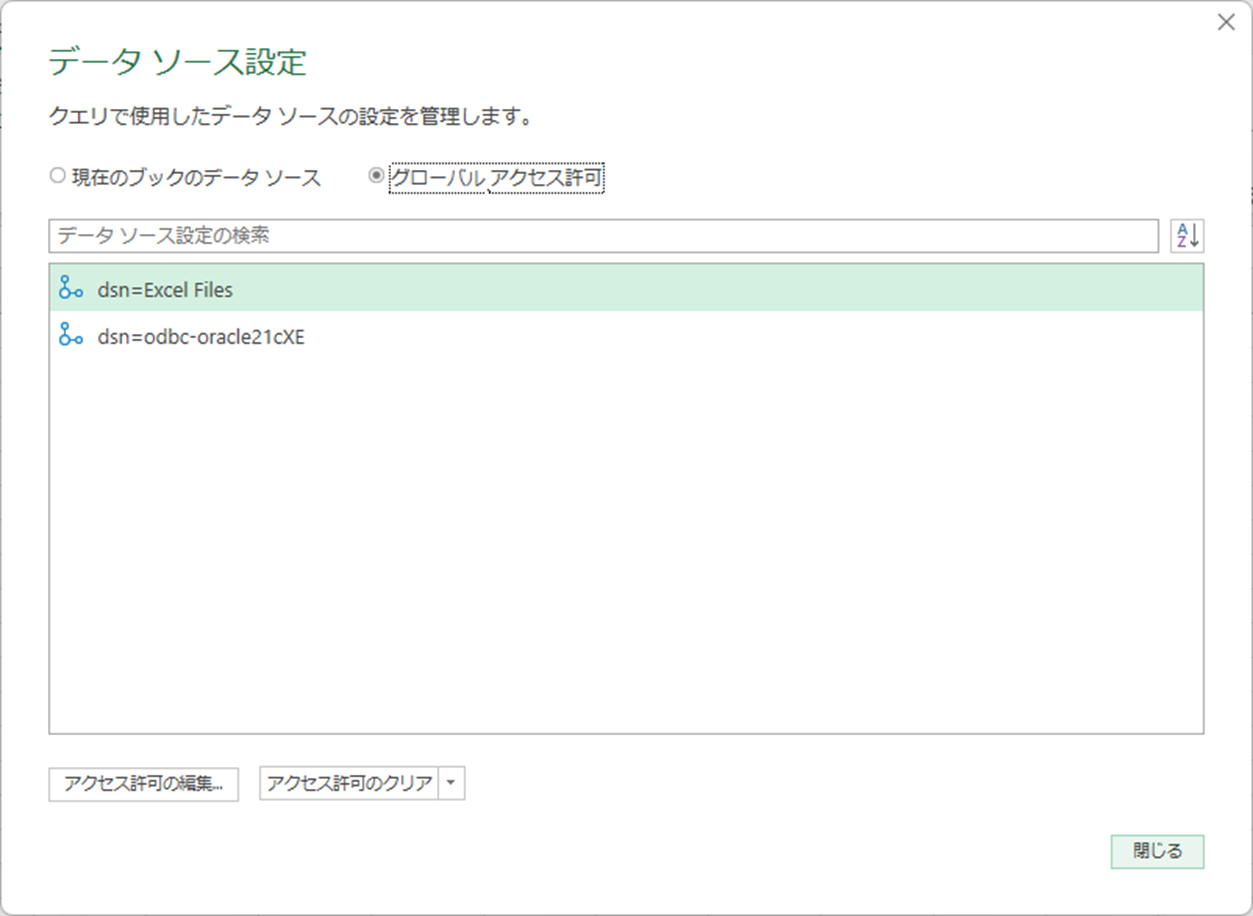The image size is (1253, 916).
Task: Click the ODBC icon beside dsn=Excel Files
Action: click(70, 290)
